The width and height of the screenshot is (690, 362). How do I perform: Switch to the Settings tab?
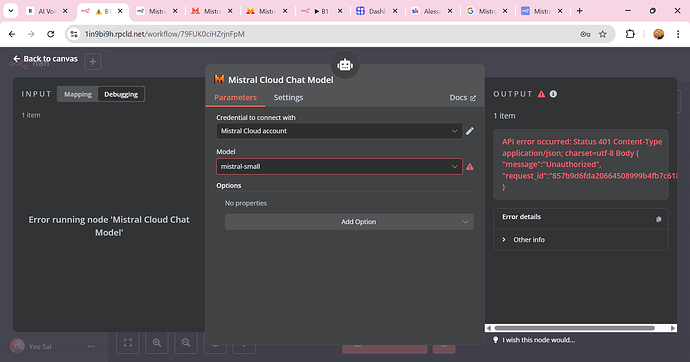288,98
